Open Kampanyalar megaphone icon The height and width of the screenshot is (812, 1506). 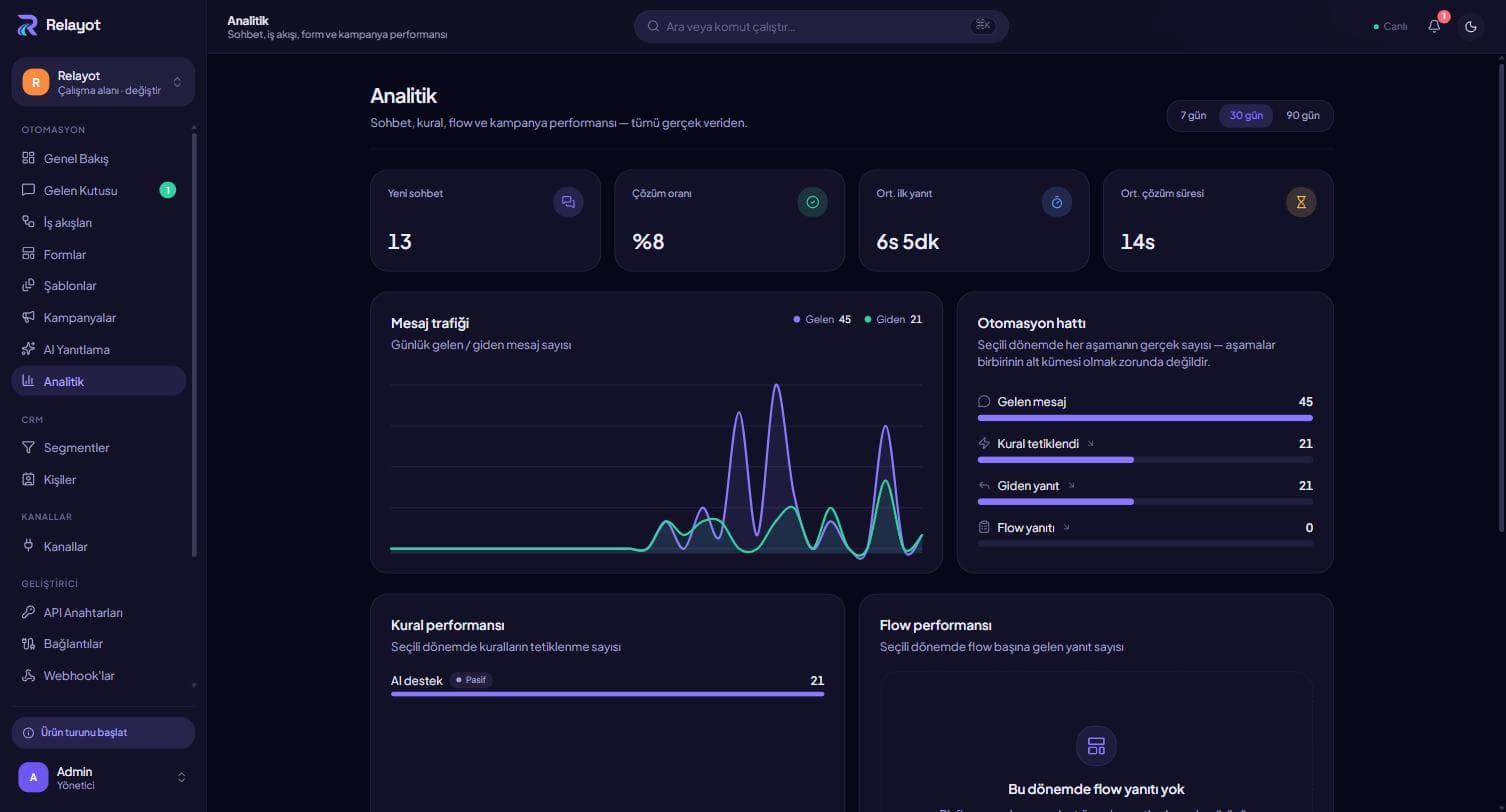[x=28, y=317]
